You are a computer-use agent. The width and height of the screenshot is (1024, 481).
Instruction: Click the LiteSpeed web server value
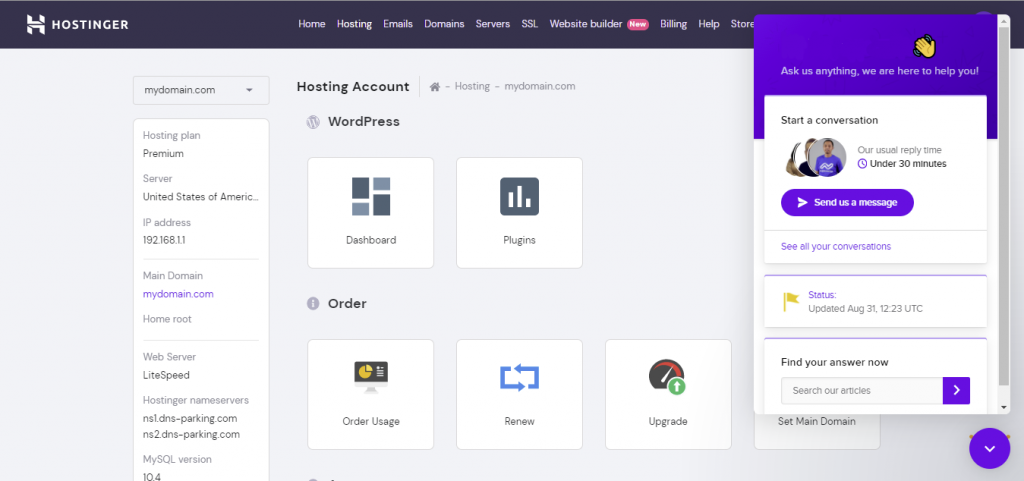click(166, 375)
